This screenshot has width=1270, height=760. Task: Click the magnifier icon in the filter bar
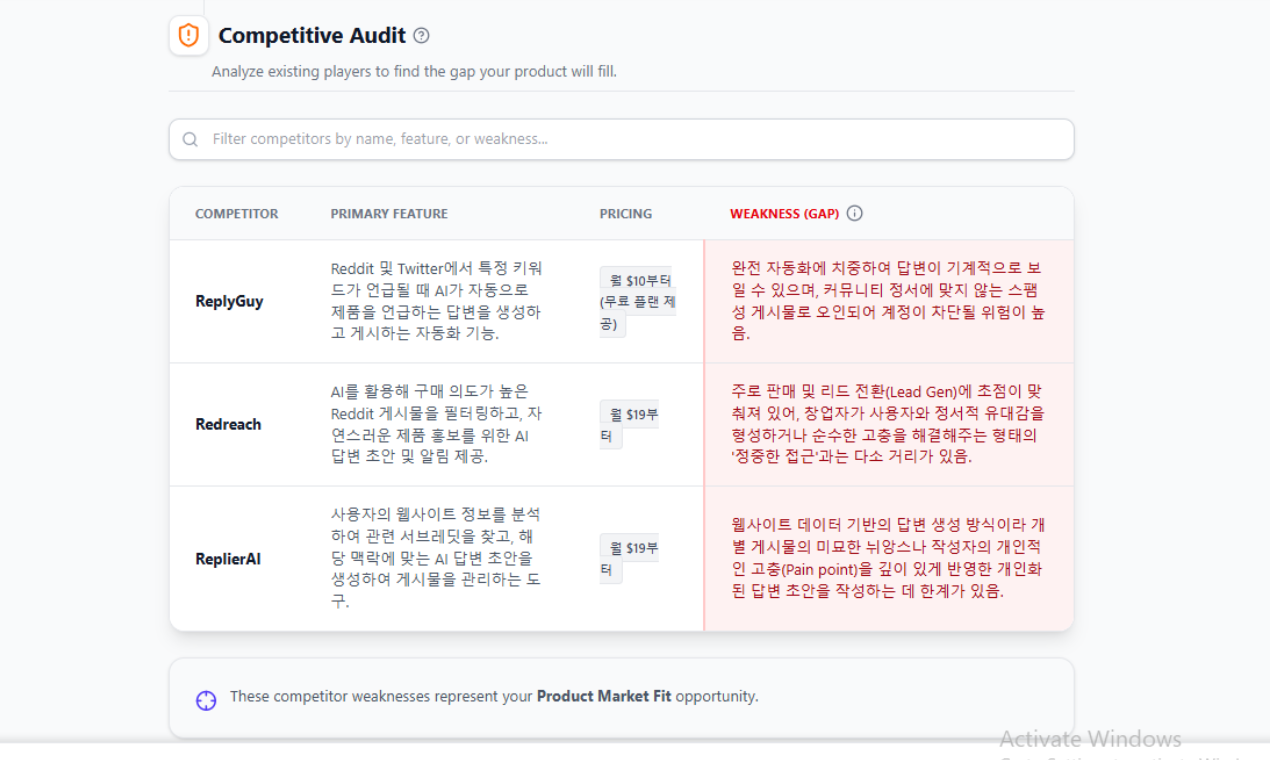click(190, 139)
